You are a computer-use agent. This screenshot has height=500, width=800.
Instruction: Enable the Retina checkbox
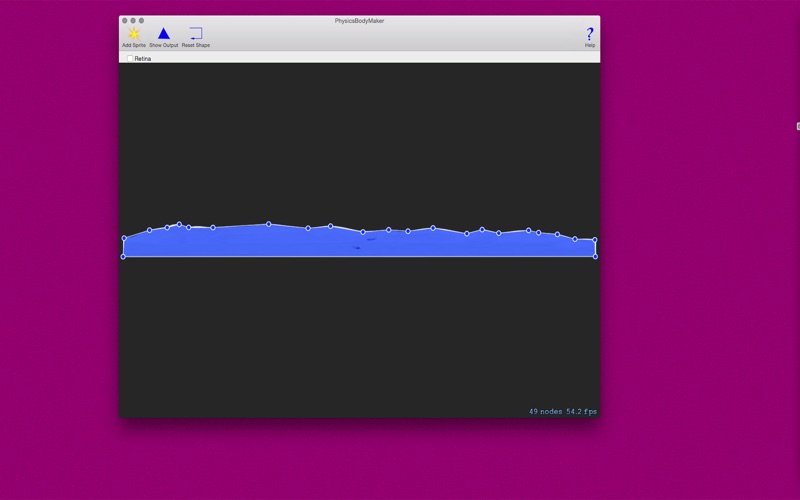coord(130,59)
